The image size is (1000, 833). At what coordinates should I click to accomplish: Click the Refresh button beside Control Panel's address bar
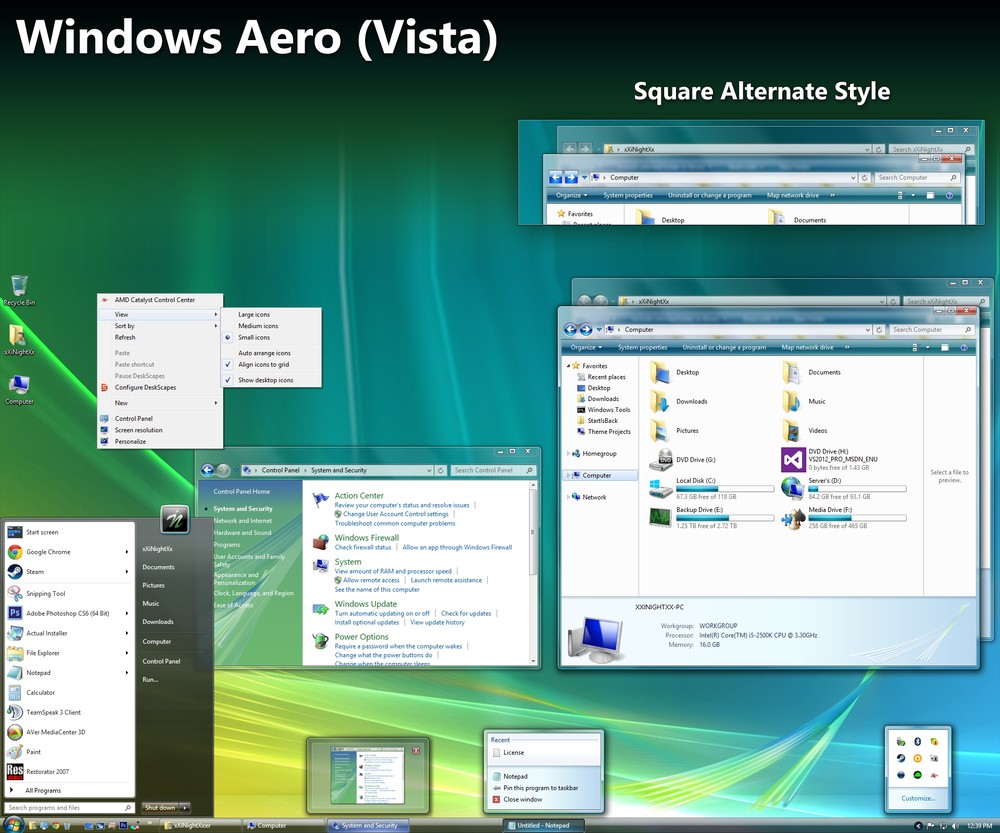click(x=440, y=470)
